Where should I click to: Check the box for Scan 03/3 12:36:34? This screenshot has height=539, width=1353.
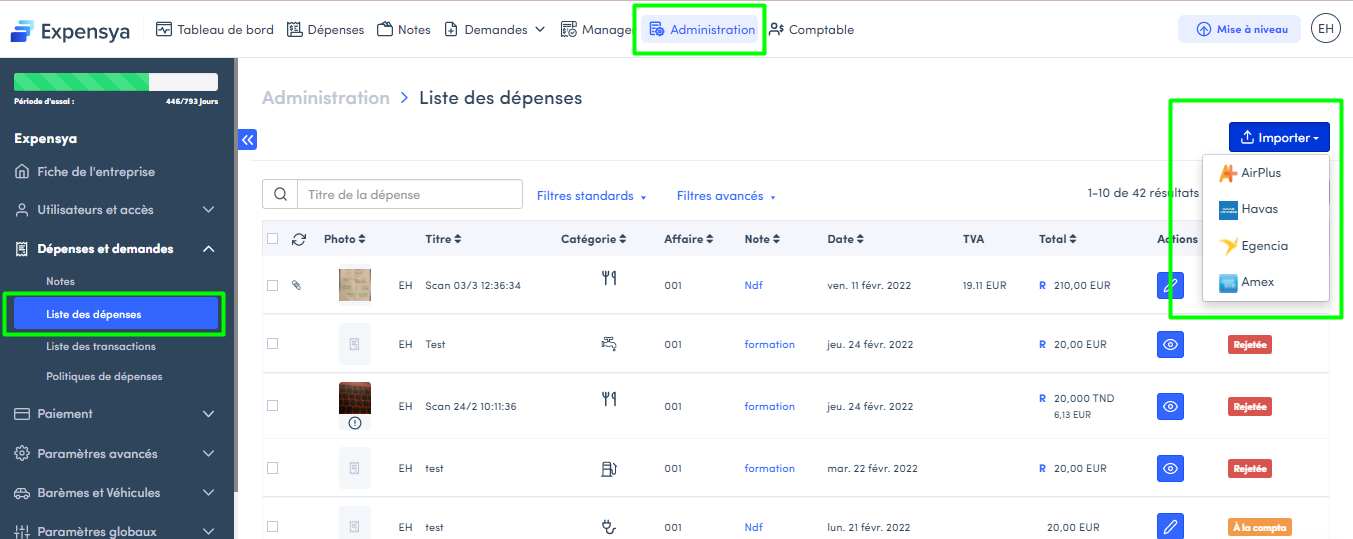[x=273, y=285]
